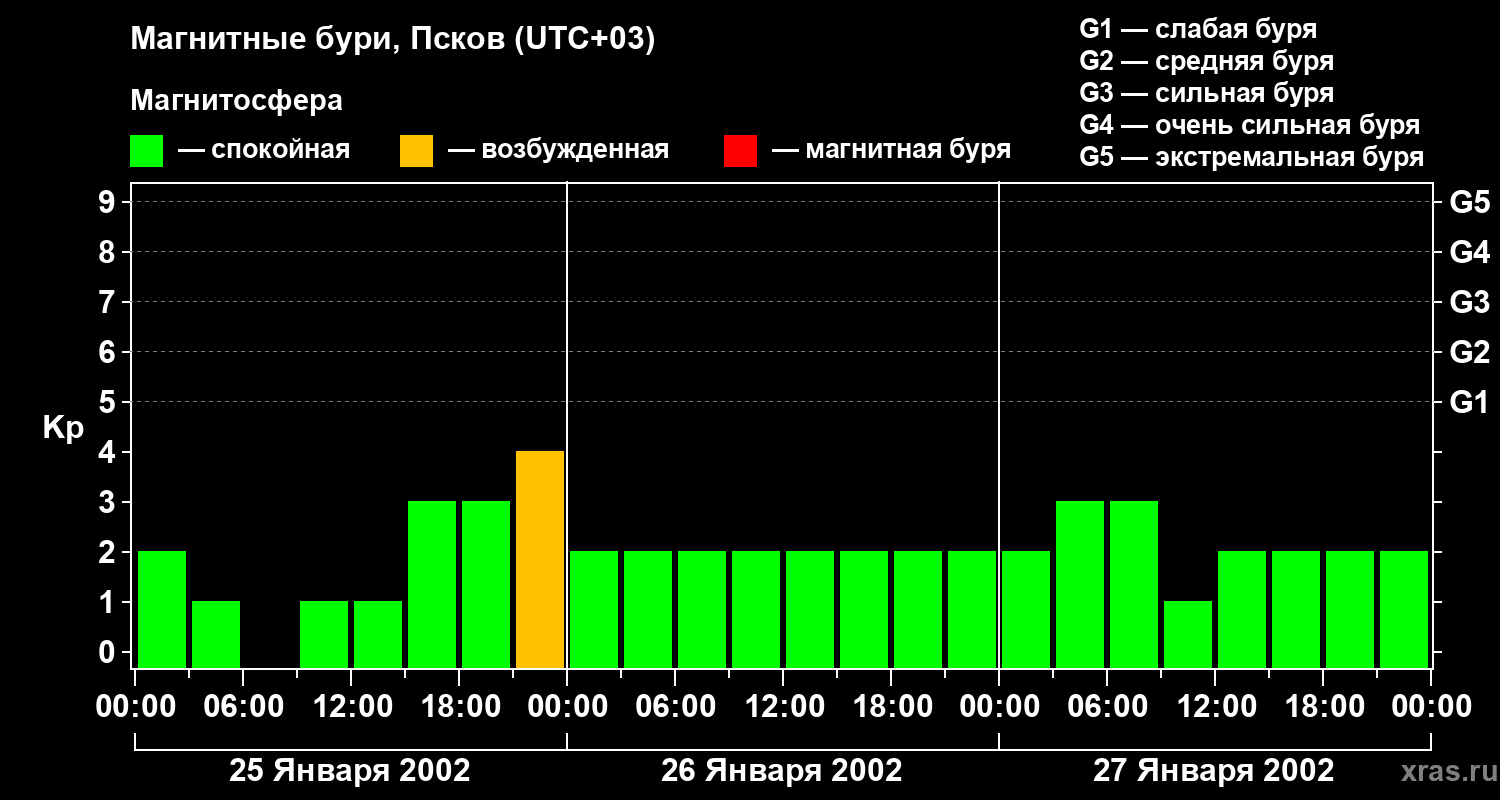The width and height of the screenshot is (1500, 800).
Task: Click the Kp 1 bar starting 12:00 on 25 Января
Action: click(378, 634)
